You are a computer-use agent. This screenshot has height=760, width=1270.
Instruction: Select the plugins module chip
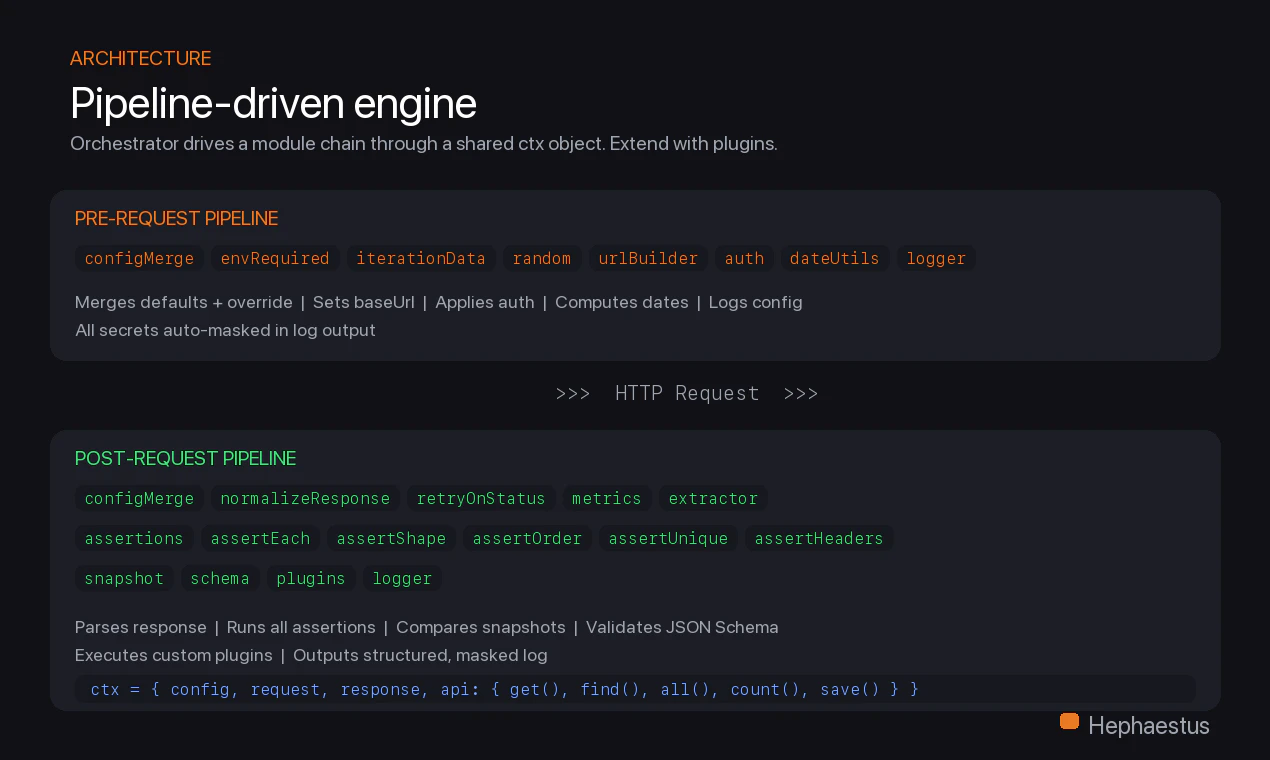pyautogui.click(x=312, y=578)
